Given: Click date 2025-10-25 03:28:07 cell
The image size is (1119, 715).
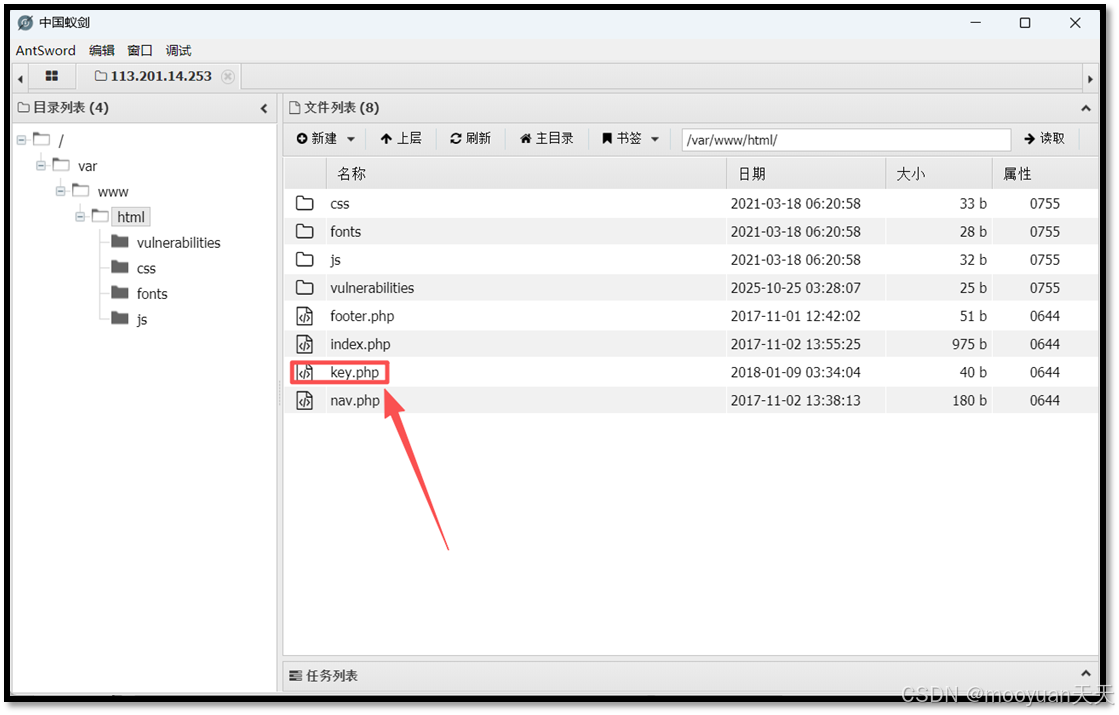Looking at the screenshot, I should coord(795,288).
